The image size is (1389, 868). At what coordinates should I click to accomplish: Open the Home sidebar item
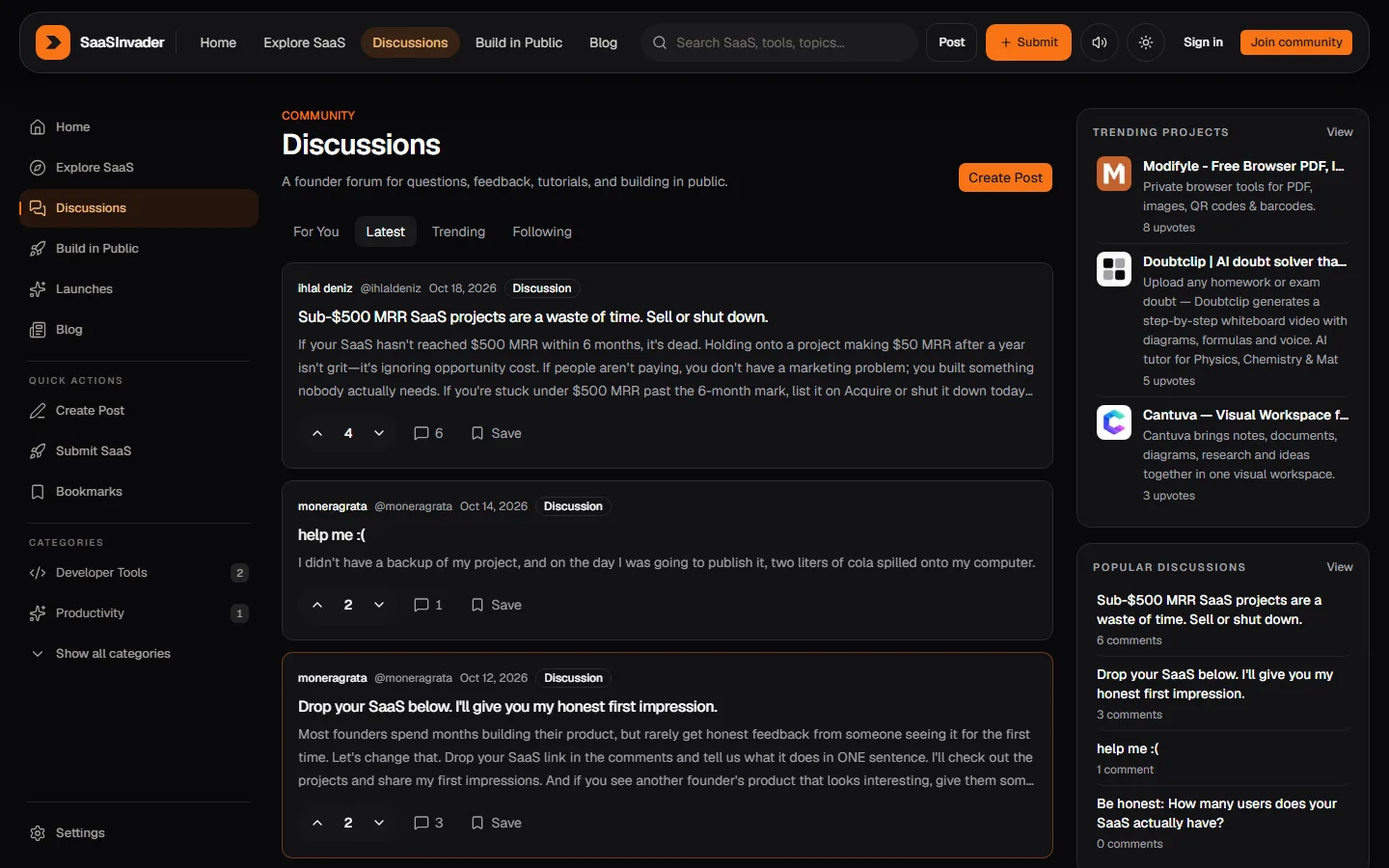click(139, 127)
